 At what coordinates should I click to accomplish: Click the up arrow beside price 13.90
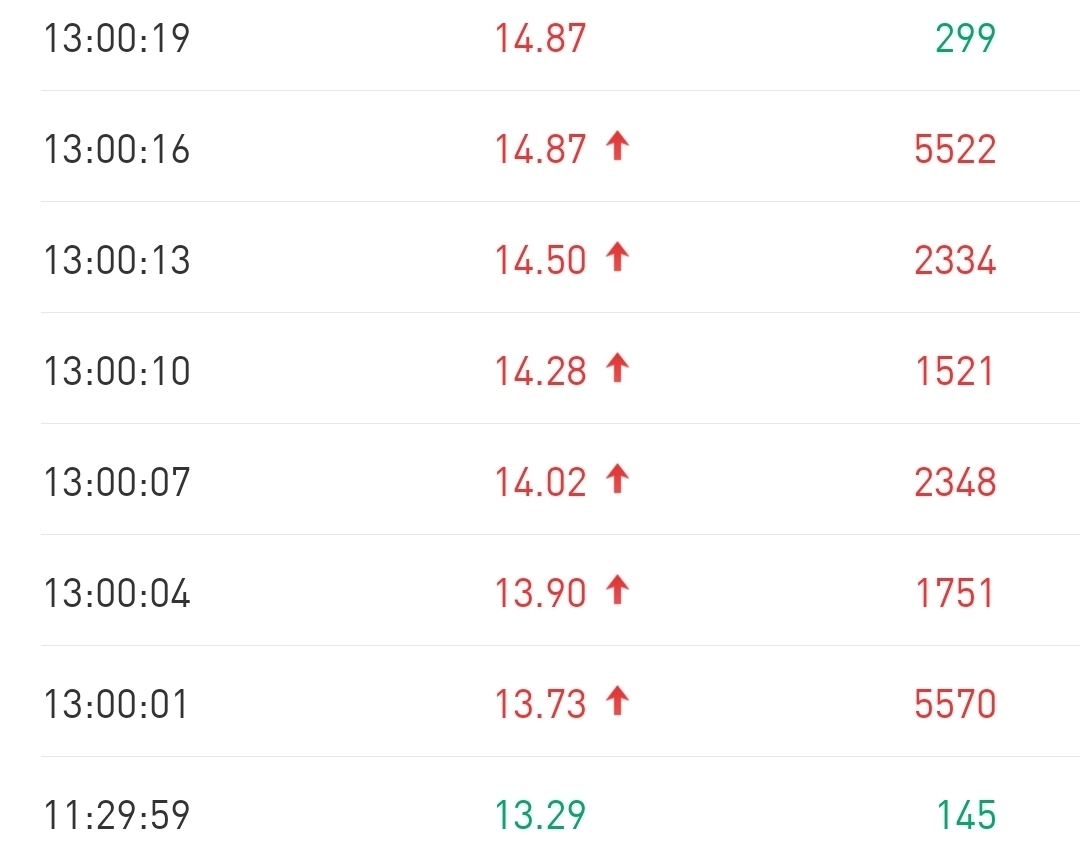click(617, 592)
